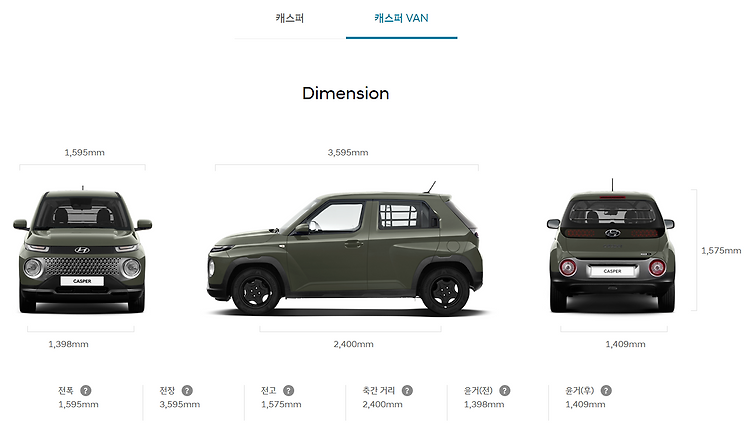750x424 pixels.
Task: Switch to the 캐스퍼 tab
Action: click(x=290, y=19)
